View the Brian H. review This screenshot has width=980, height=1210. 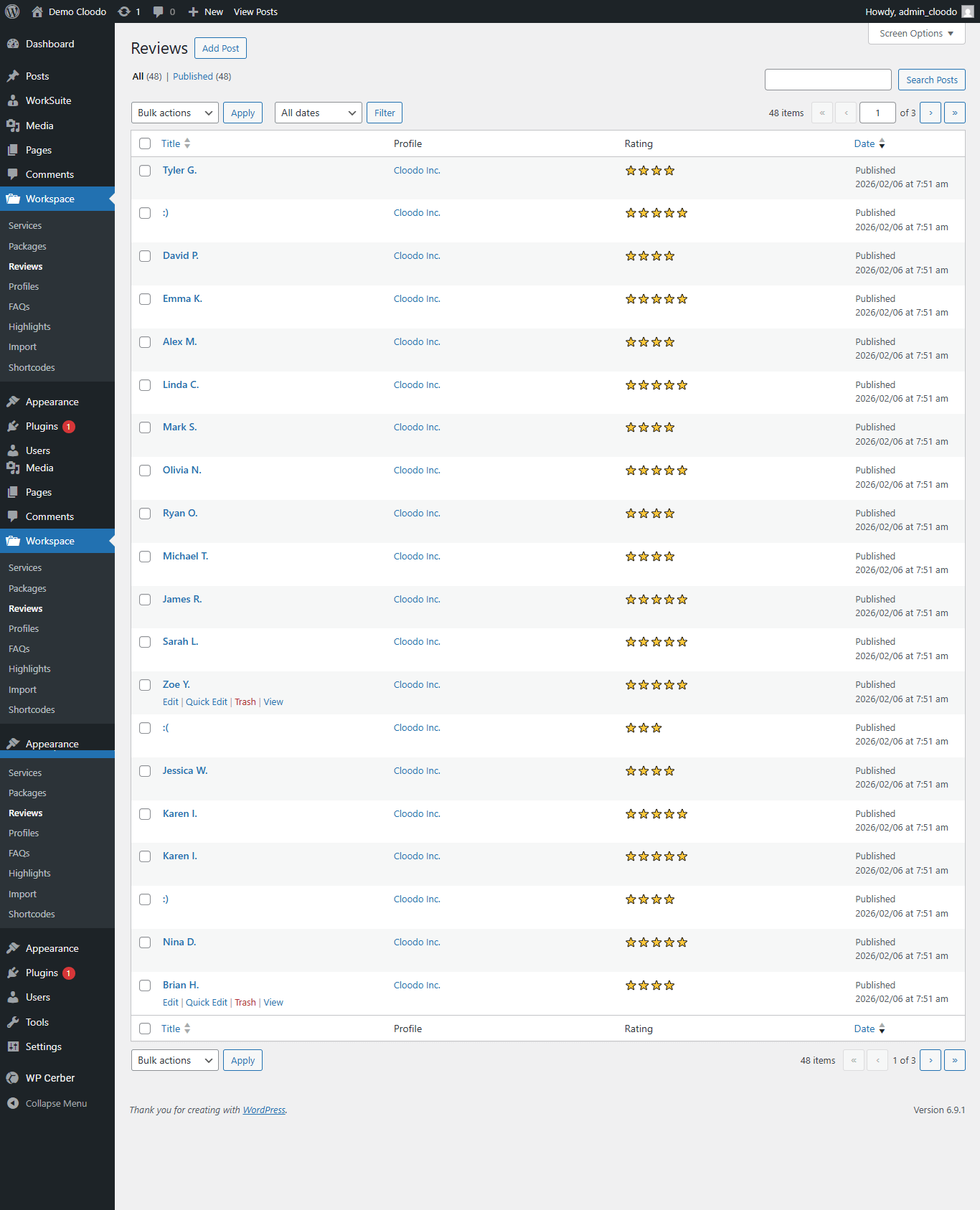[x=273, y=1003]
